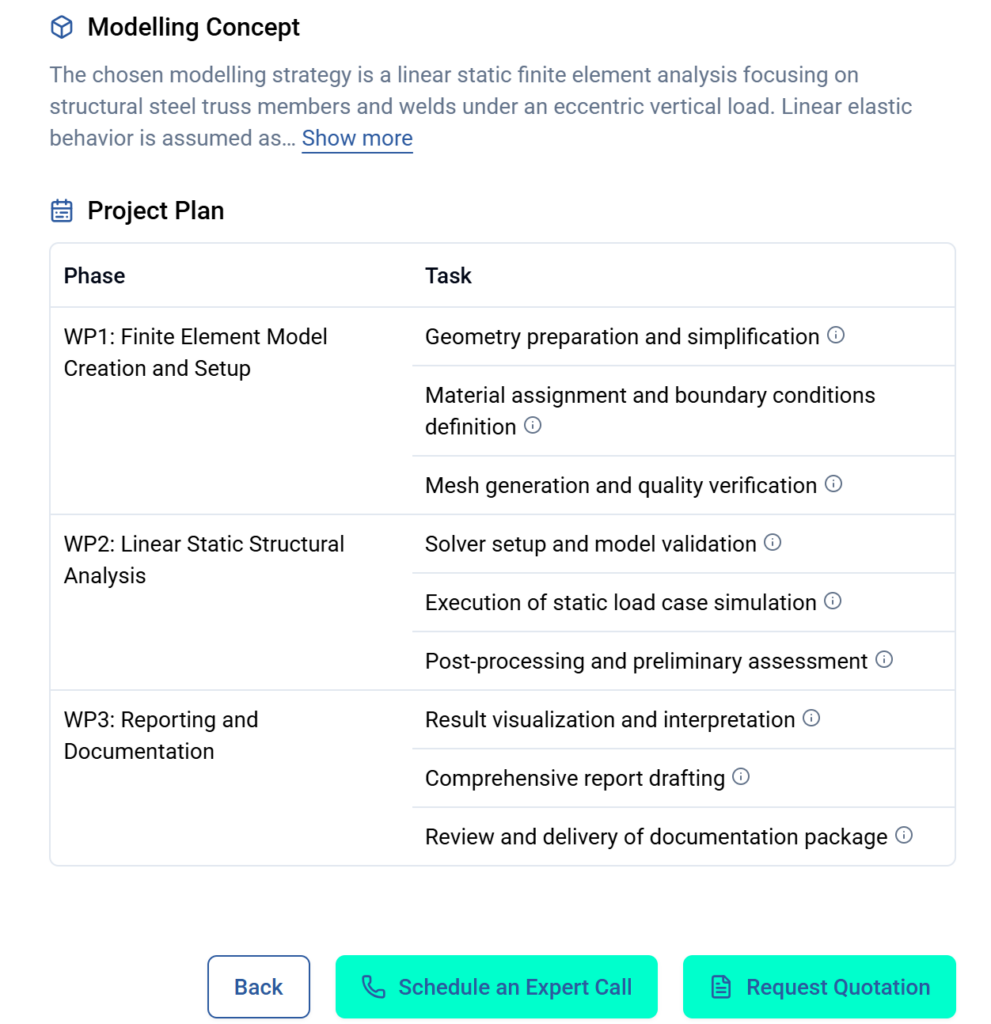Click info icon beside Result visualization and interpretation
Viewport: 991px width, 1024px height.
(x=812, y=719)
